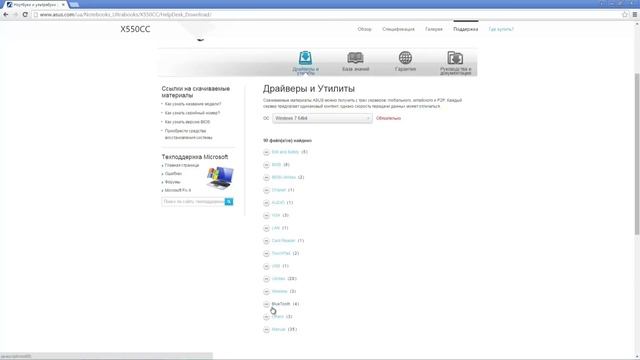
Task: Click the Windows laptop thumbnail image
Action: tap(220, 178)
